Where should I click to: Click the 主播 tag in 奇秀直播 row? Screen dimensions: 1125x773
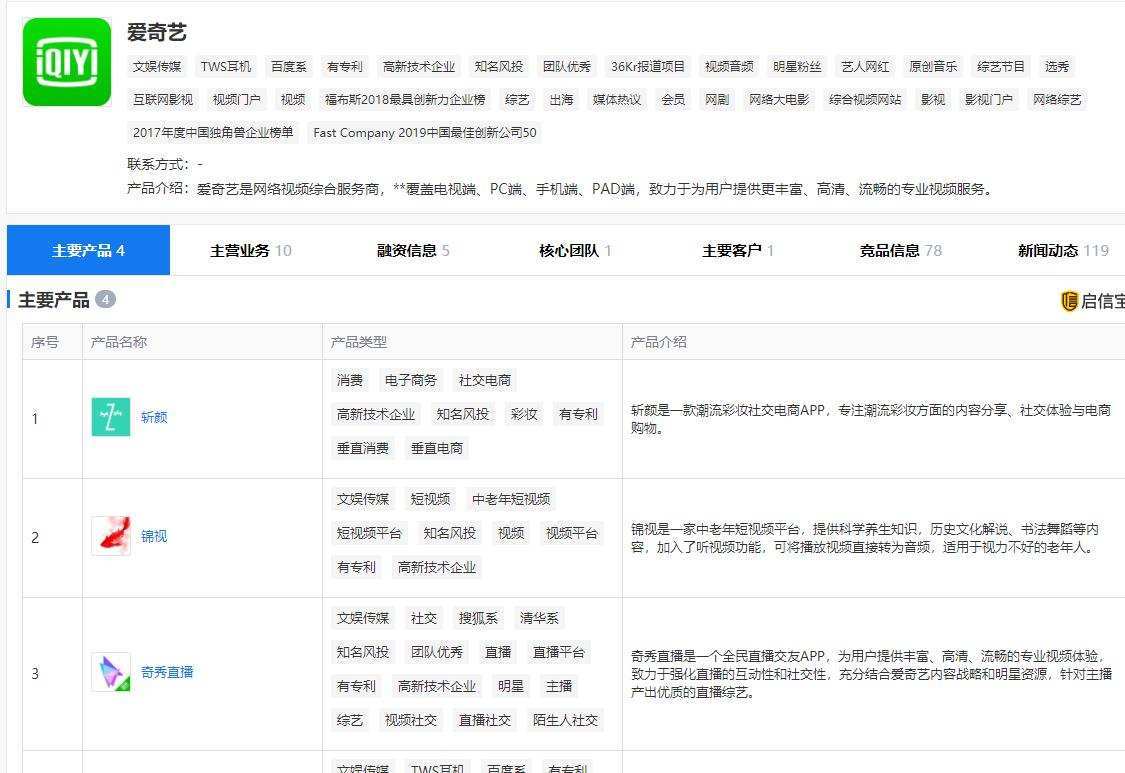(559, 686)
